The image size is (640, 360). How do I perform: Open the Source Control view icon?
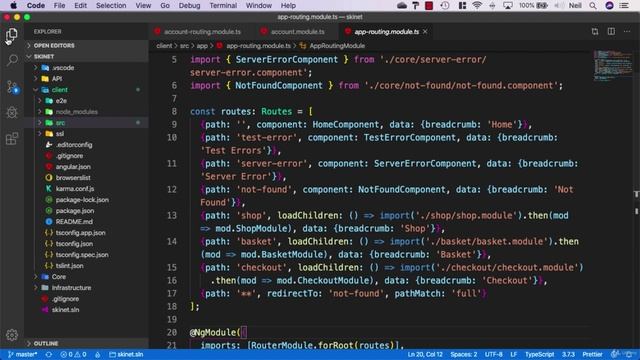12,87
